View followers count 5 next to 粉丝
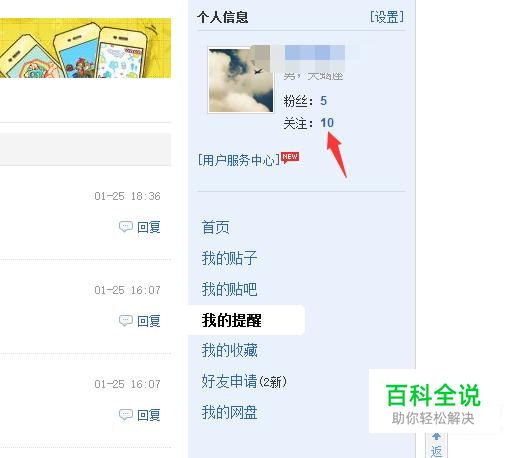This screenshot has width=525, height=458. point(323,100)
